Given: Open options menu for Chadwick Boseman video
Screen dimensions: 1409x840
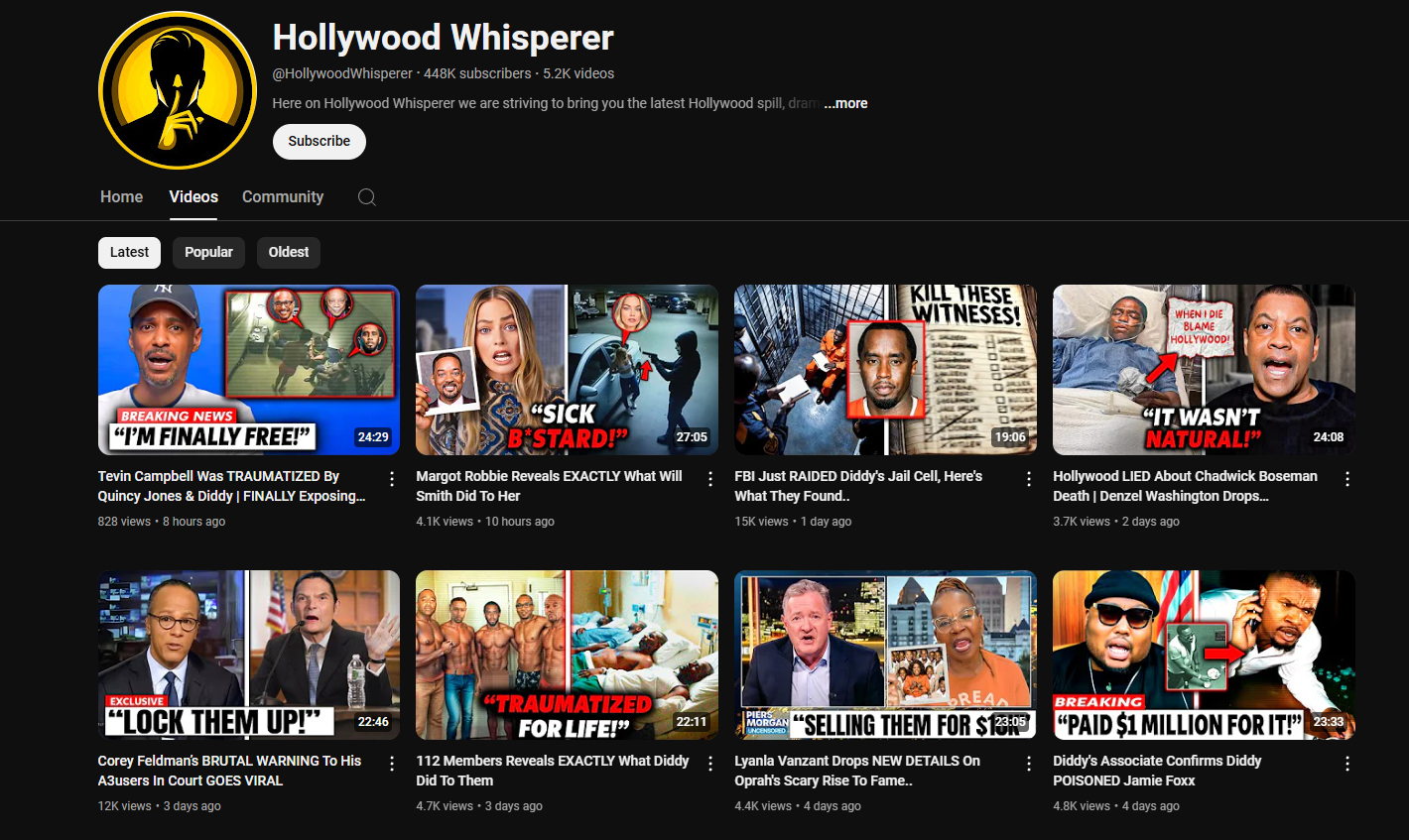Looking at the screenshot, I should pos(1347,479).
